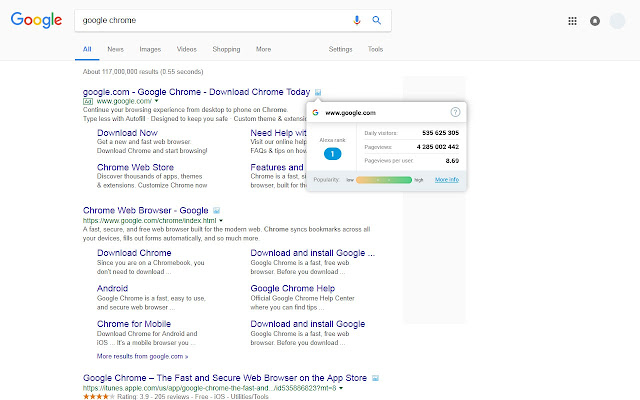Start voice search with the microphone icon
This screenshot has width=640, height=400.
pyautogui.click(x=357, y=20)
